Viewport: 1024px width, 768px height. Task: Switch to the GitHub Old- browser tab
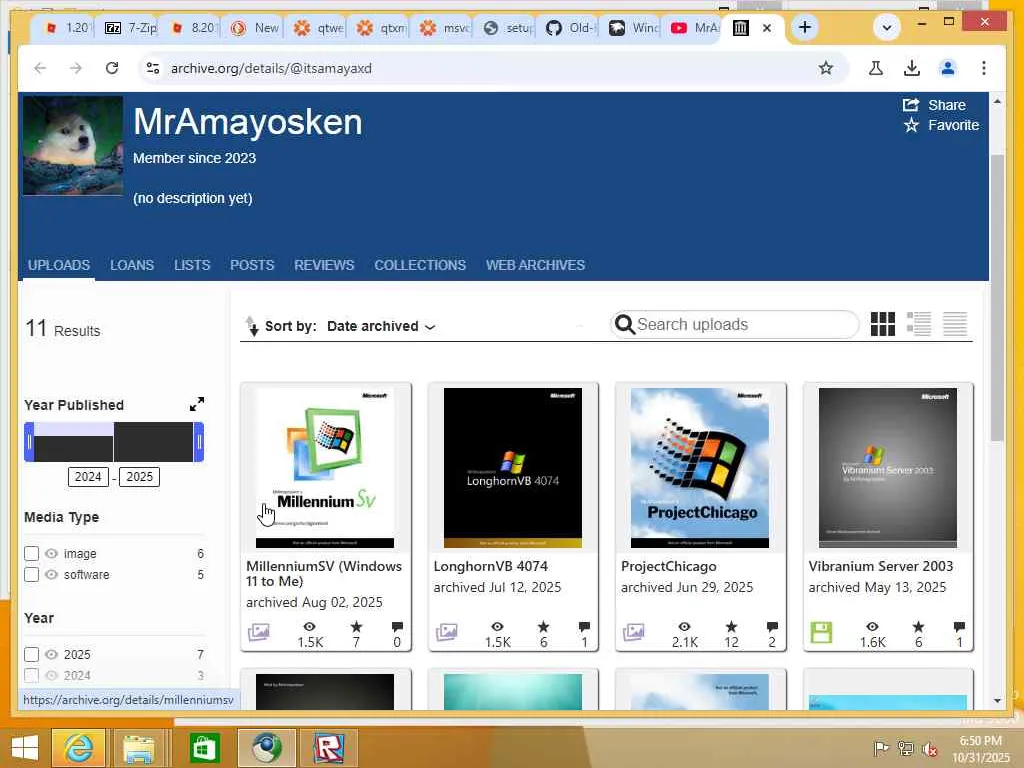pyautogui.click(x=571, y=28)
